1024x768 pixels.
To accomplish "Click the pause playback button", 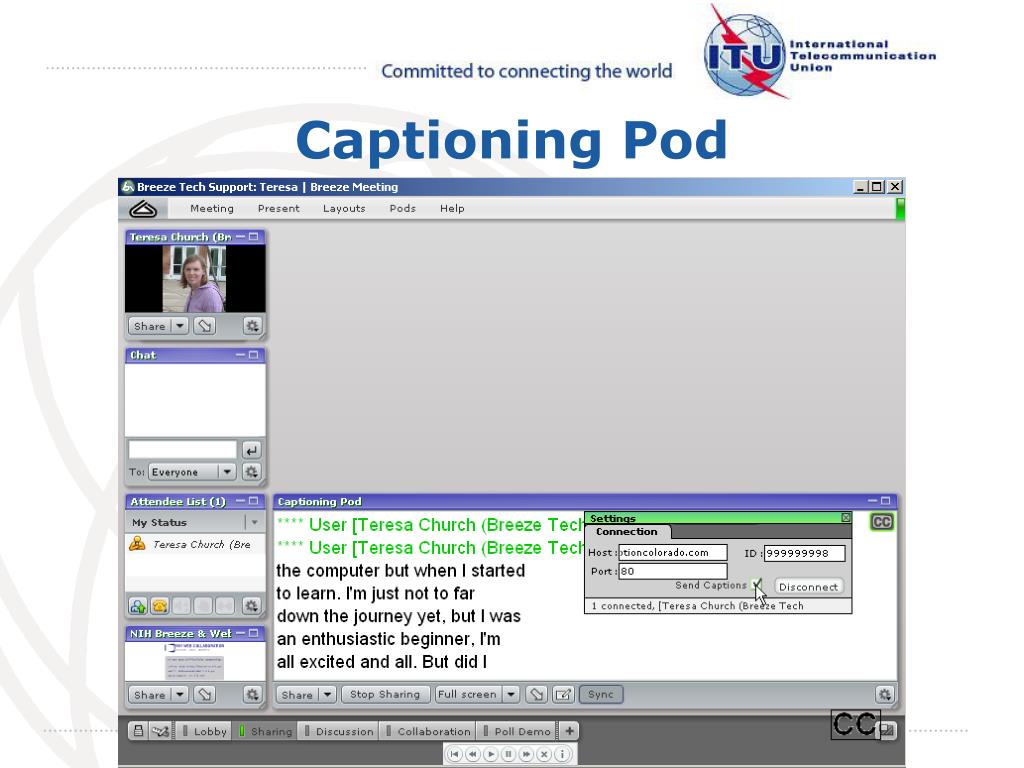I will coord(508,754).
